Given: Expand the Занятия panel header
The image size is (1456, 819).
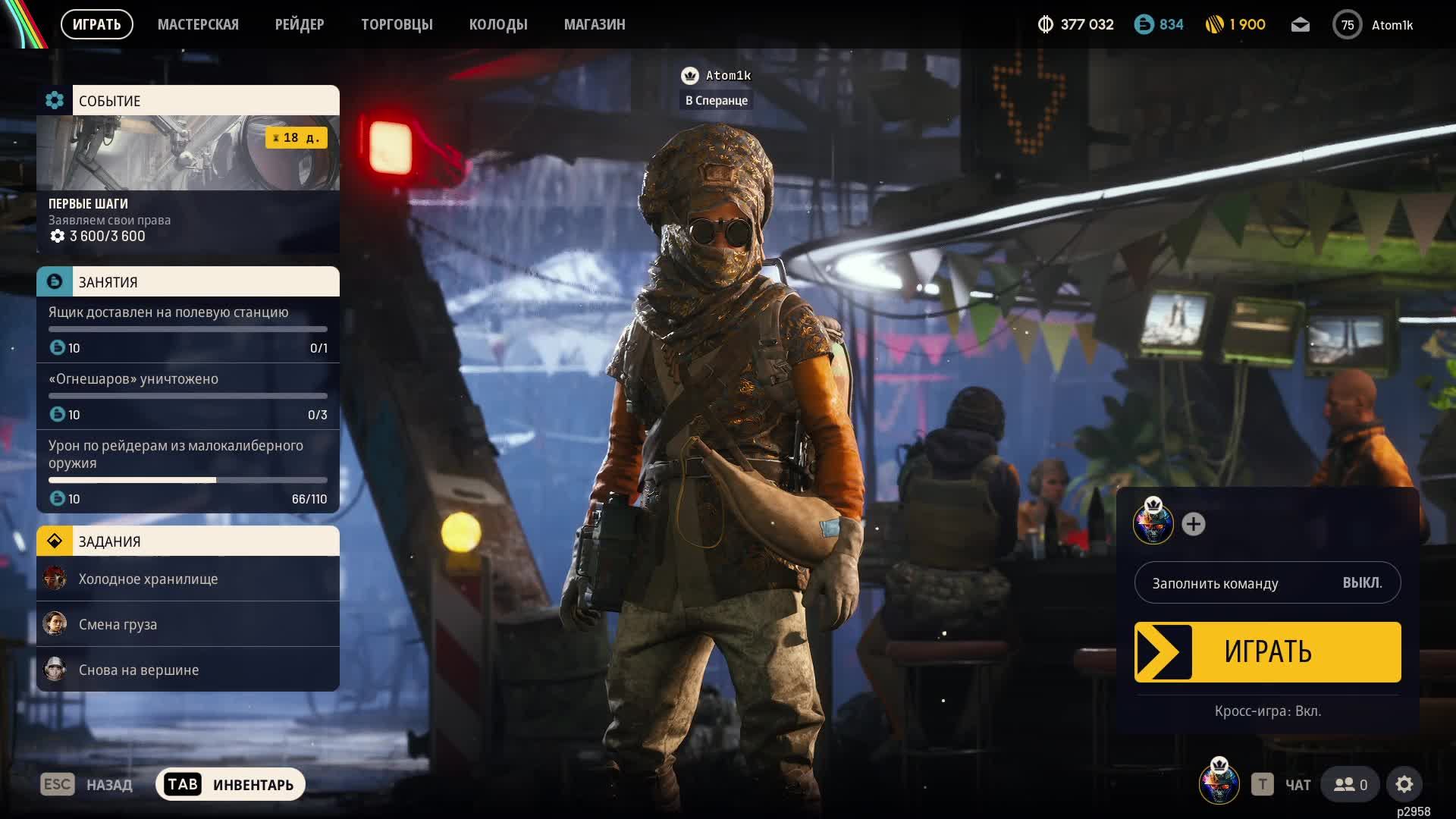Looking at the screenshot, I should click(x=188, y=281).
